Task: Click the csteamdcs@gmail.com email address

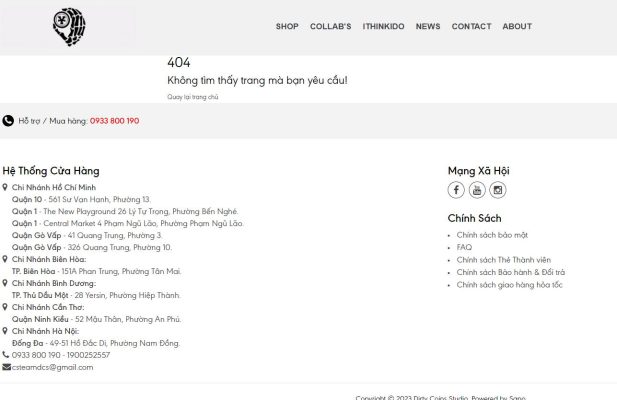Action: tap(53, 367)
